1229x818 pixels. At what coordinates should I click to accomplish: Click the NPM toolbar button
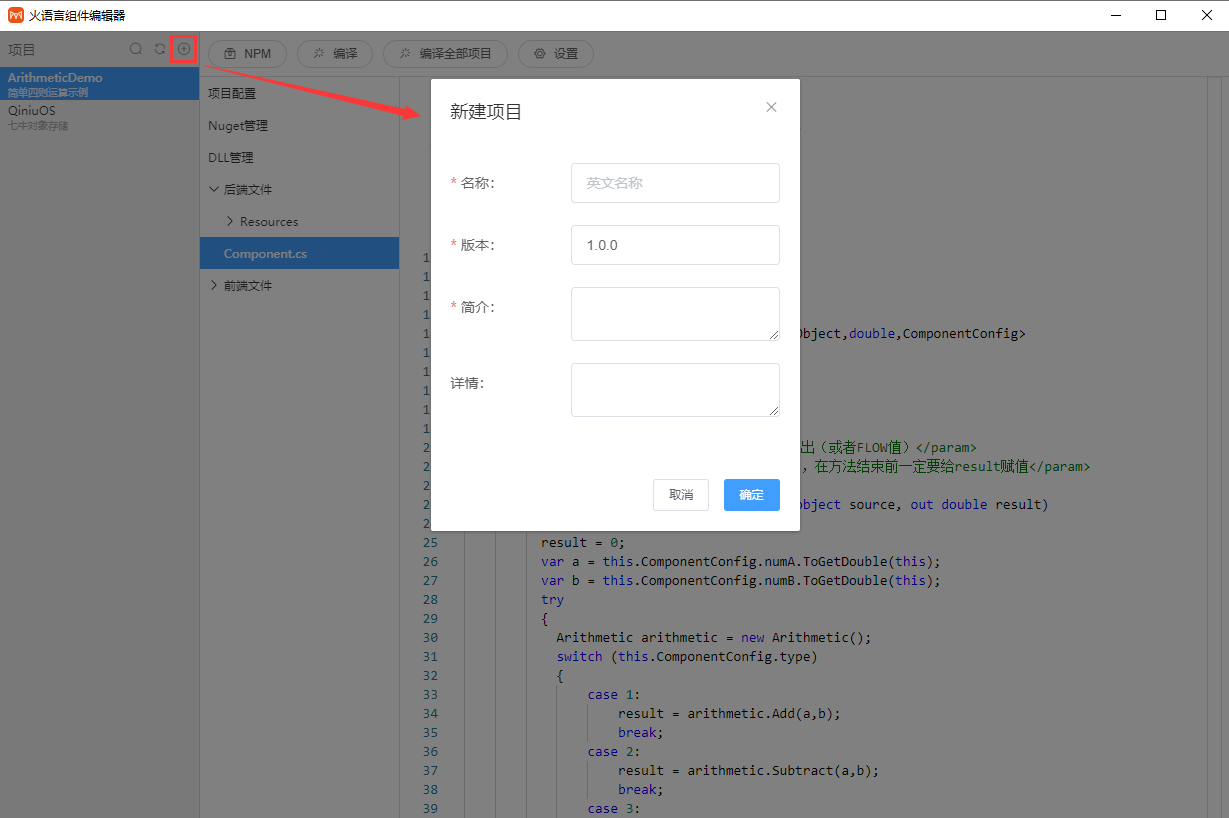click(246, 54)
